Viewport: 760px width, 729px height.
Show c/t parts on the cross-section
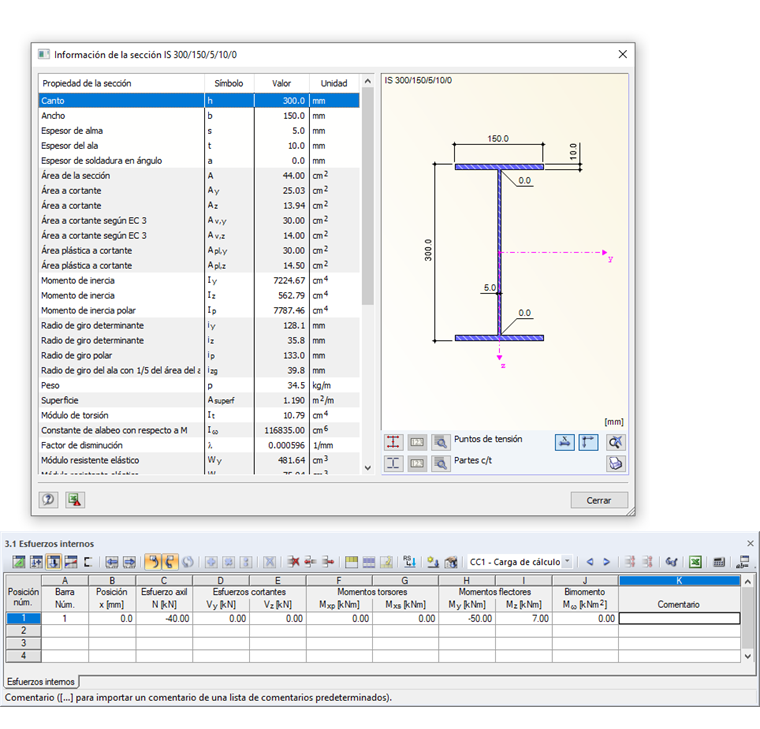[393, 463]
